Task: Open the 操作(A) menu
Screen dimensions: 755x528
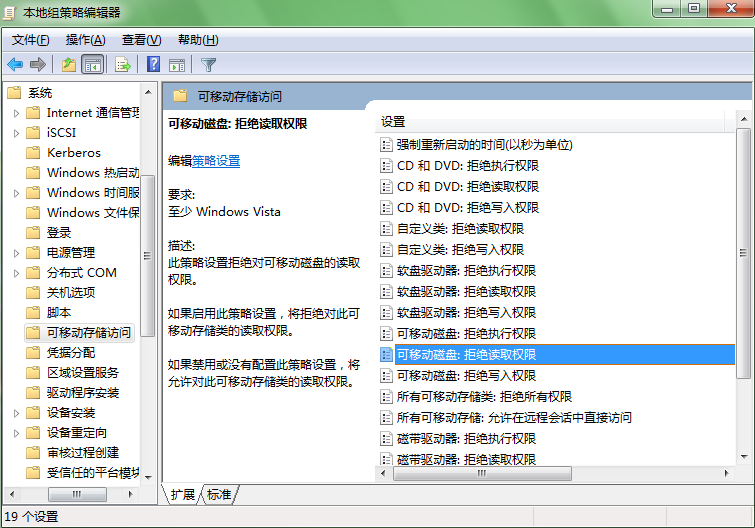Action: (x=85, y=40)
